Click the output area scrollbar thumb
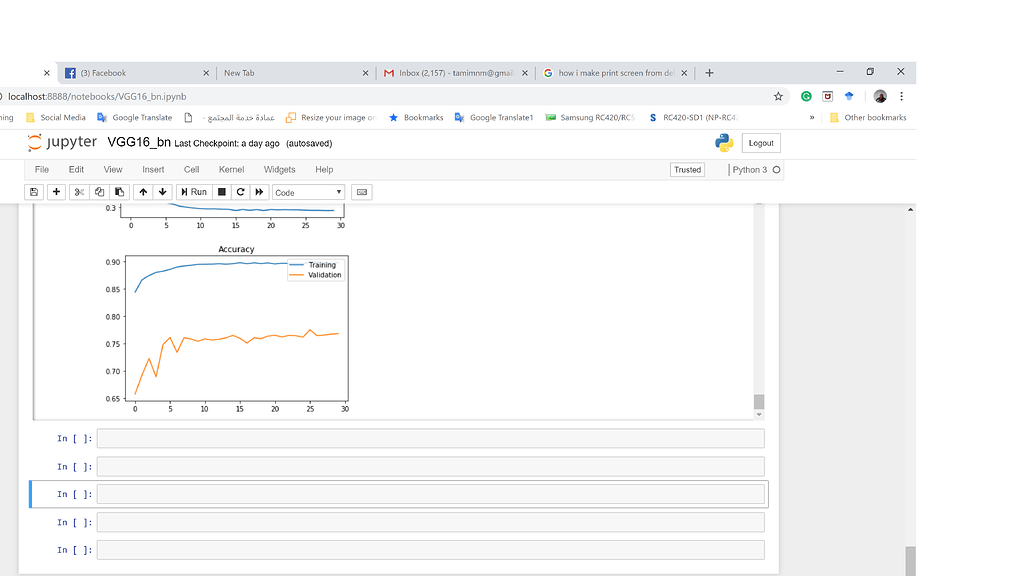Image resolution: width=1024 pixels, height=576 pixels. click(x=758, y=401)
